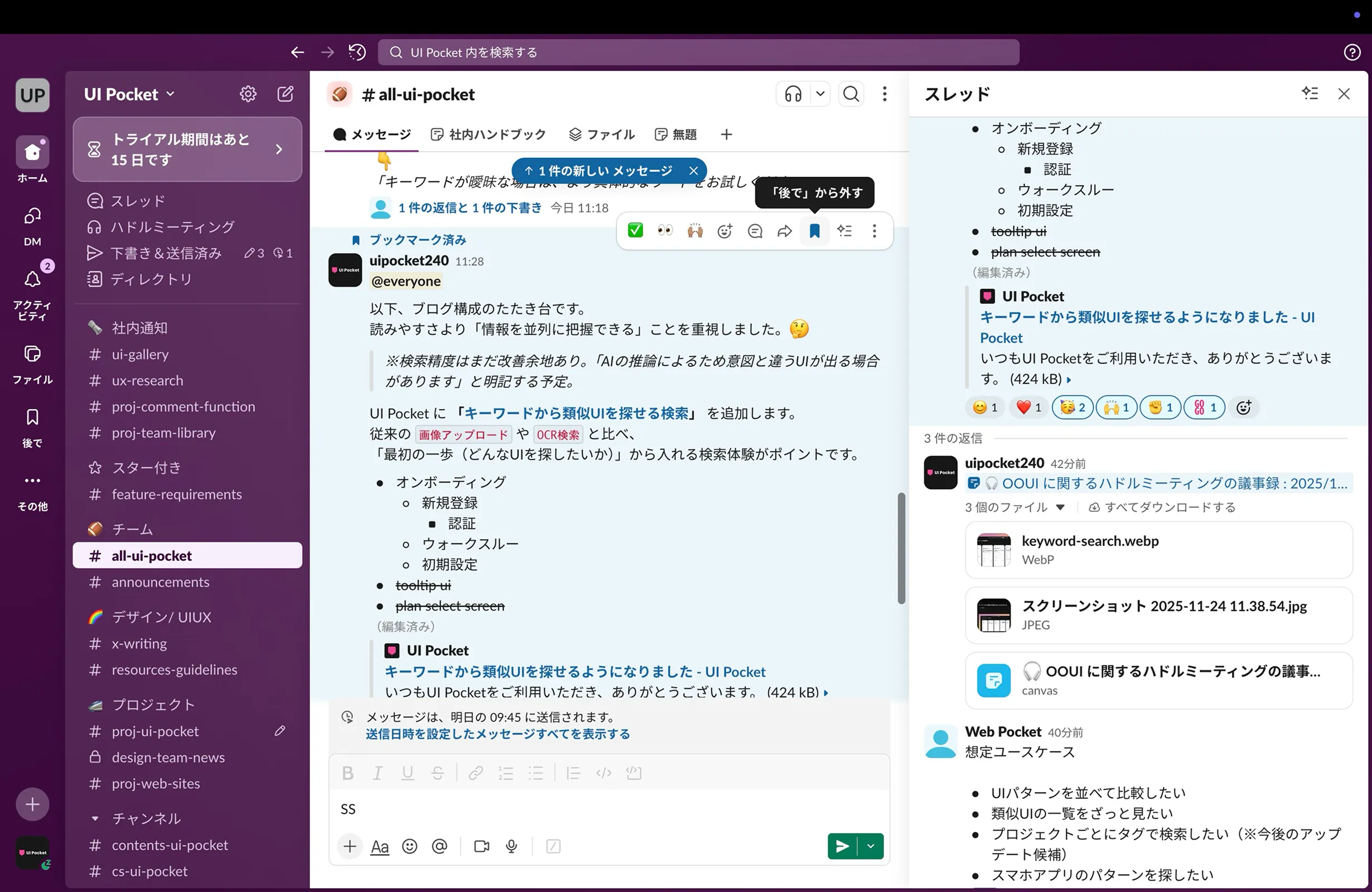Toggle the ✅ reaction on the hovered message

[x=635, y=230]
